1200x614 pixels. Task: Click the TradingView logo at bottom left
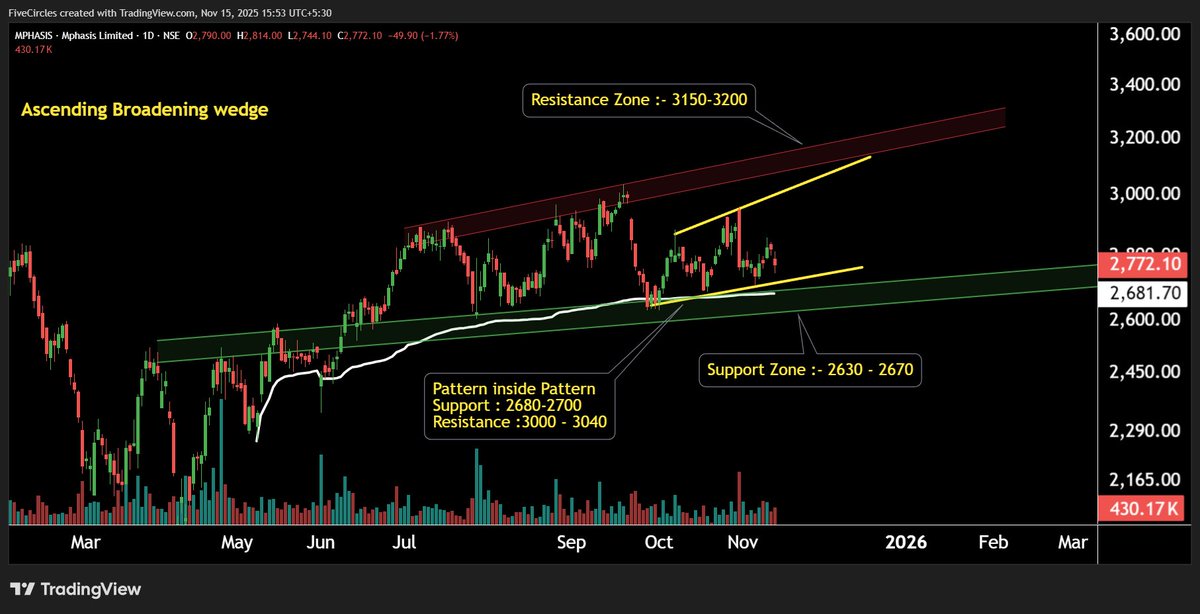coord(75,590)
